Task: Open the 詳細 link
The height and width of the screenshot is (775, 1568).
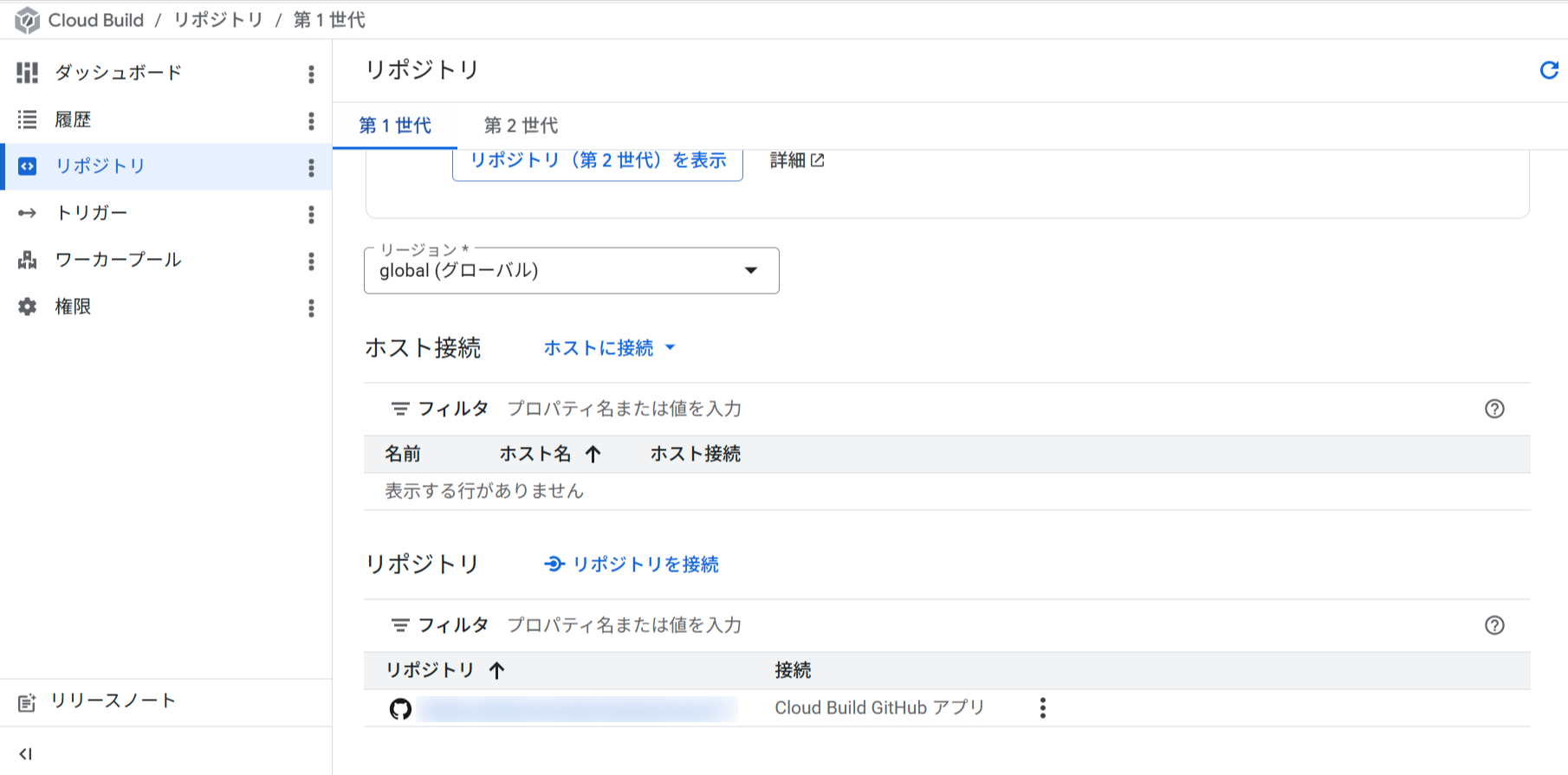Action: (797, 160)
